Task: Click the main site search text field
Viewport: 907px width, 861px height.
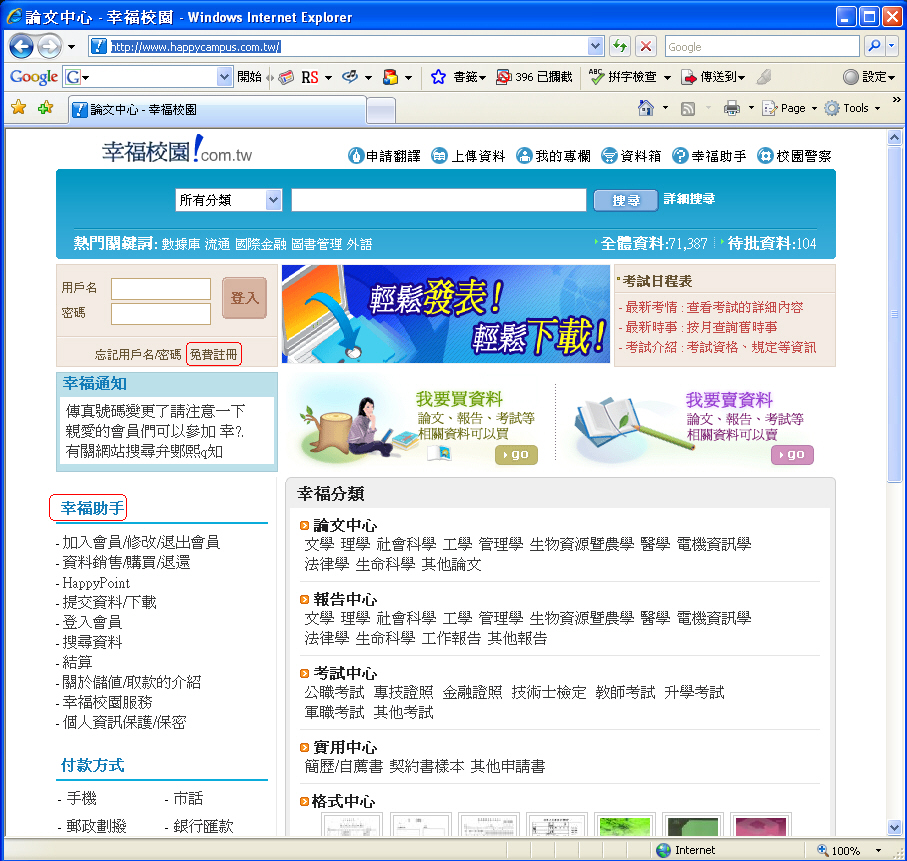Action: click(x=438, y=200)
